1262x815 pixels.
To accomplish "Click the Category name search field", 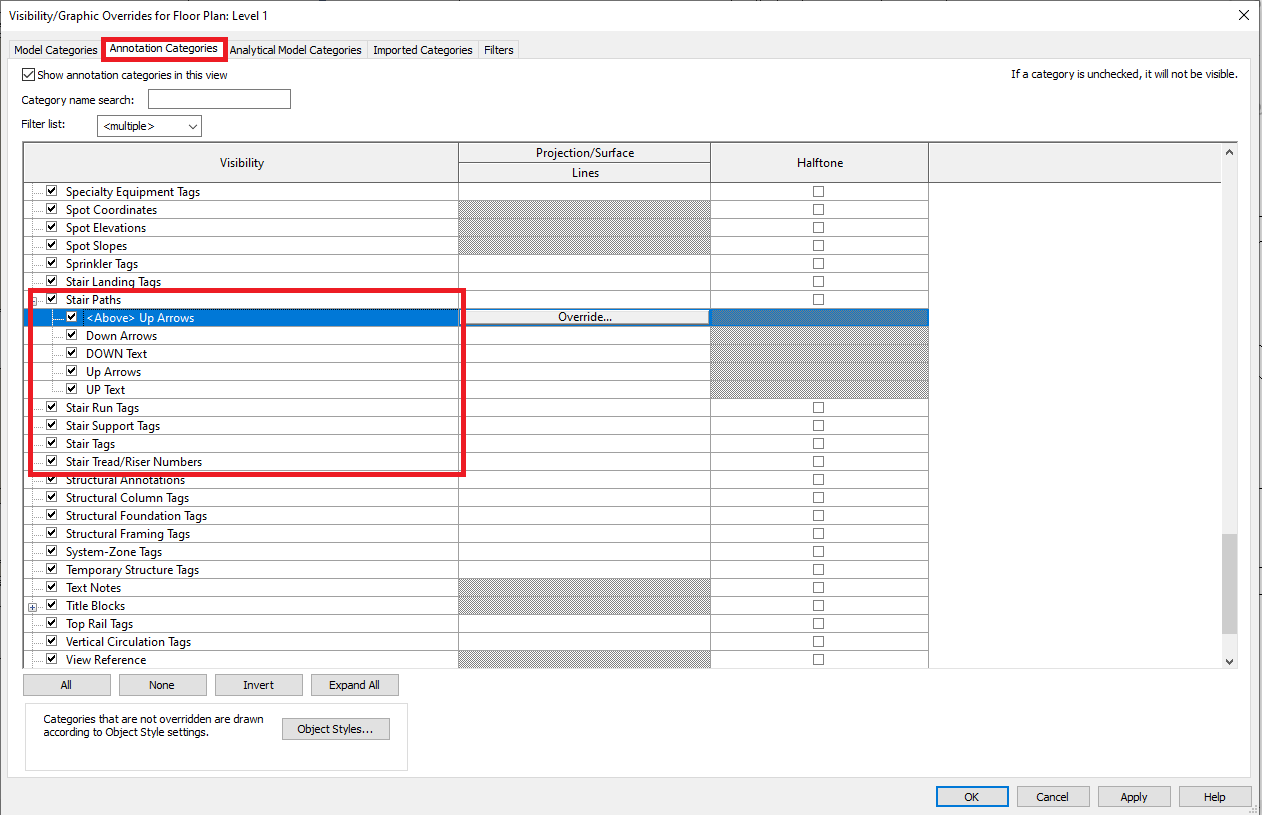I will 219,98.
